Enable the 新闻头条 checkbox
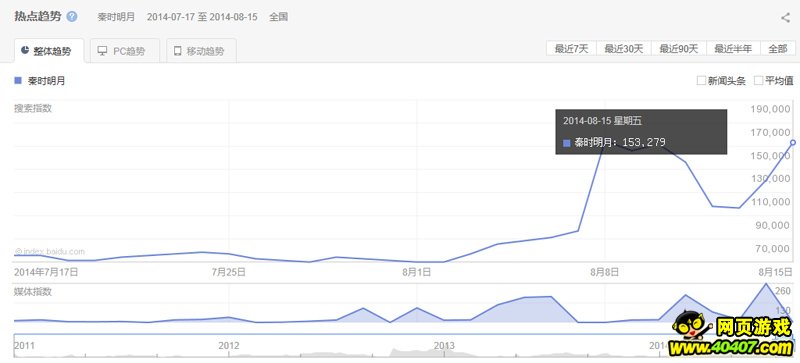This screenshot has height=363, width=800. point(701,81)
